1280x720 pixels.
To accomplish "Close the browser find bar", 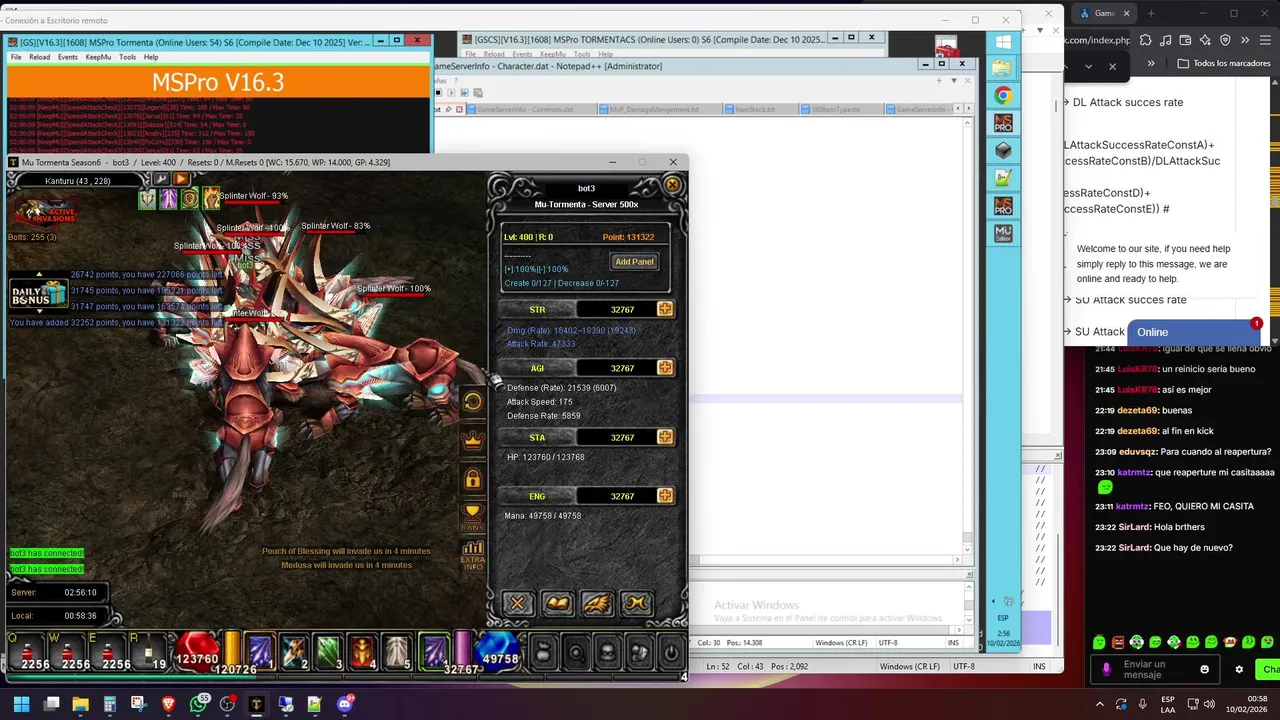I will point(1112,66).
